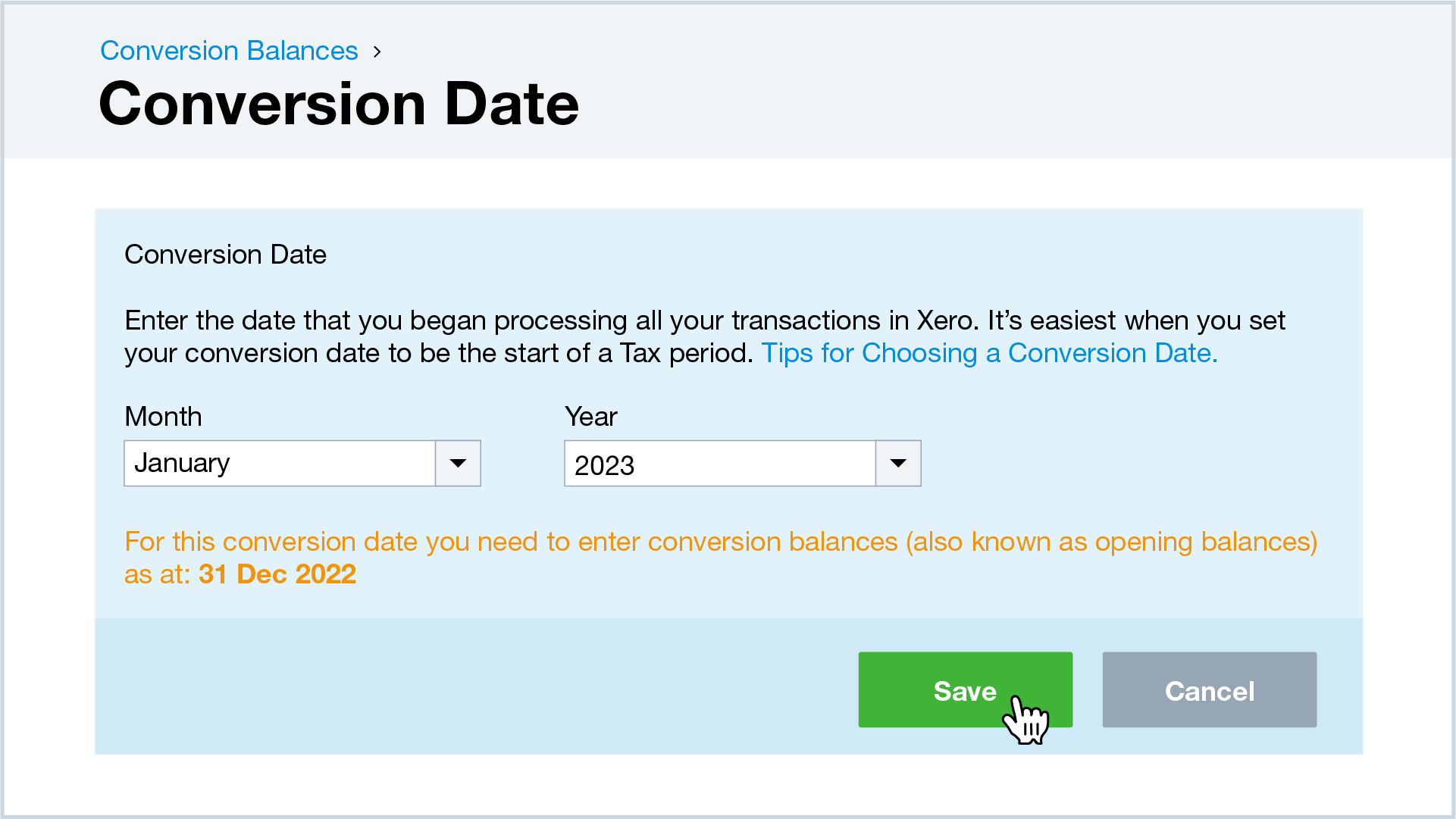Click the breadcrumb chevron after Conversion Balances
Image resolution: width=1456 pixels, height=819 pixels.
coord(377,52)
